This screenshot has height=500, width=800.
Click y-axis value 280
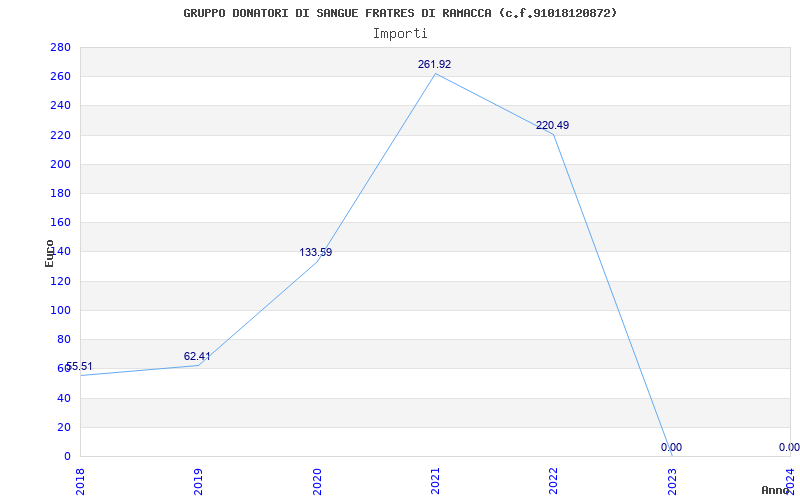pos(60,47)
